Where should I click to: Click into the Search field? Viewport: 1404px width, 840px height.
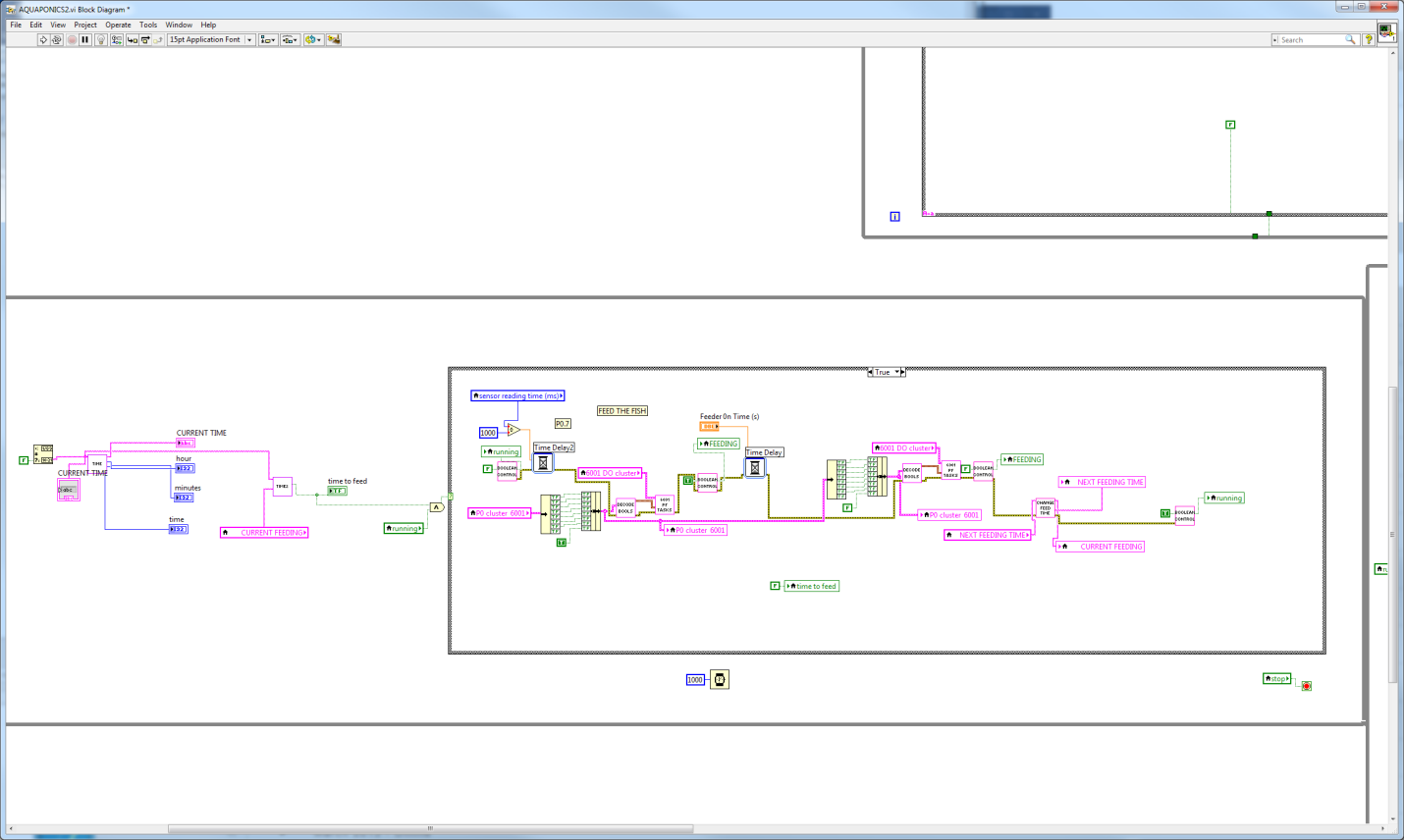[x=1312, y=40]
